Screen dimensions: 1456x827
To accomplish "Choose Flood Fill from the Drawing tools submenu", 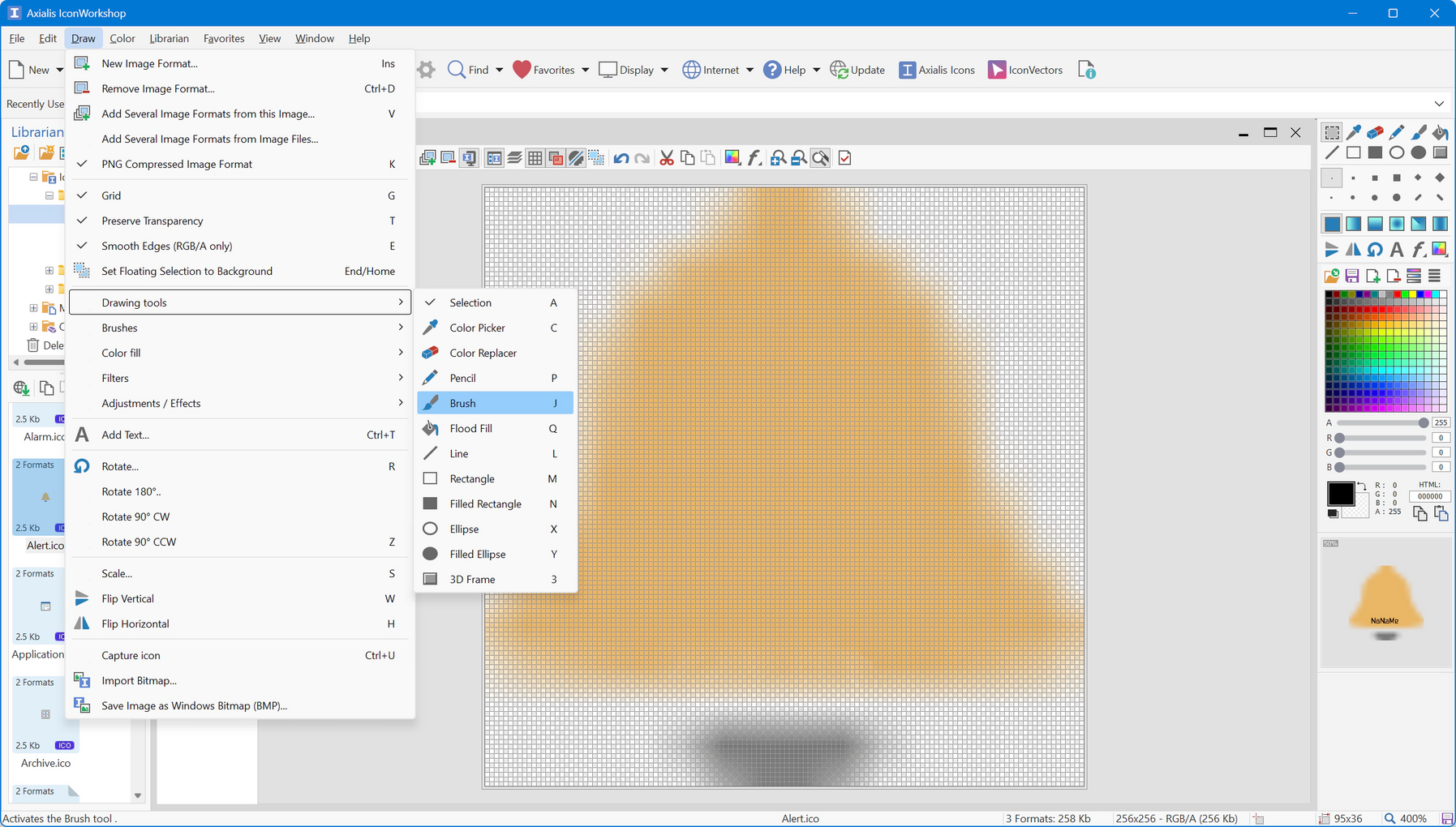I will [x=496, y=428].
